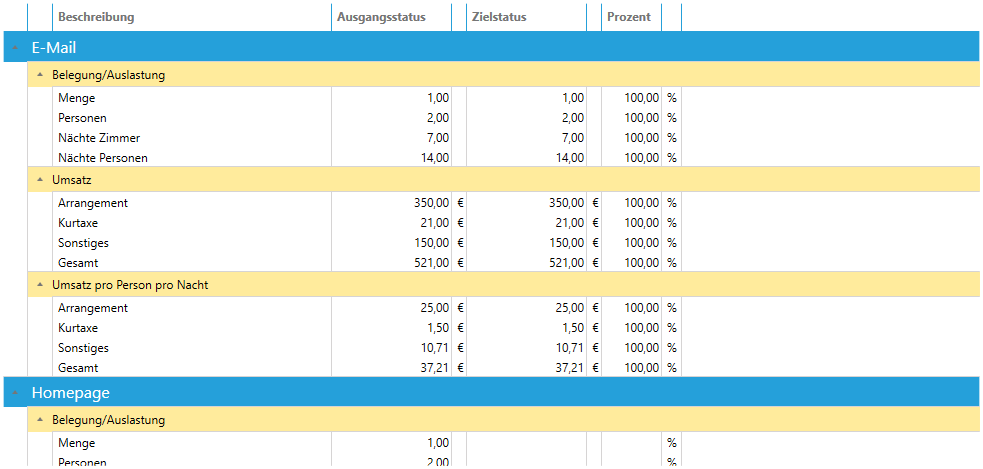Screen dimensions: 983x469
Task: Collapse the Umsatz section
Action: (40, 180)
